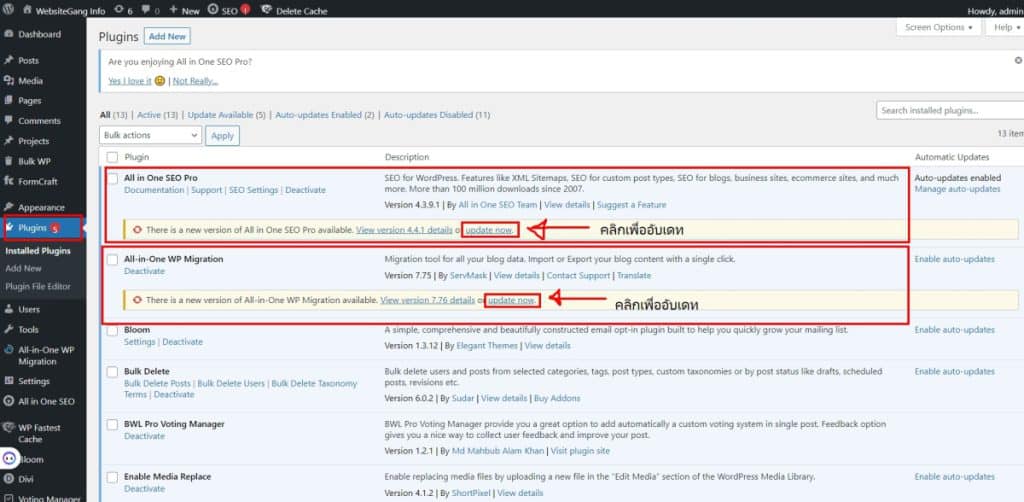Enable auto-updates for Bloom plugin
The image size is (1024, 502).
tap(954, 330)
